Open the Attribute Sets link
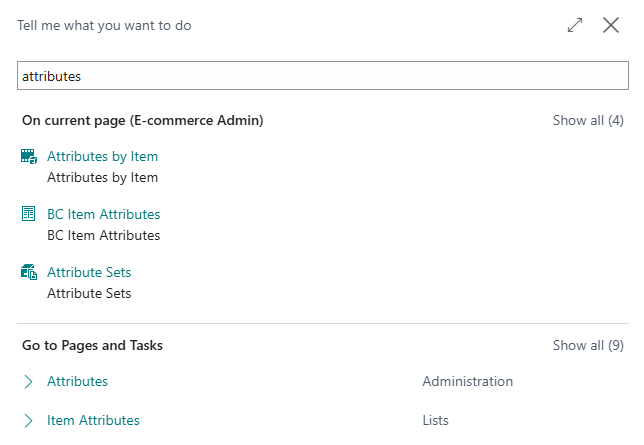644x445 pixels. pyautogui.click(x=89, y=272)
